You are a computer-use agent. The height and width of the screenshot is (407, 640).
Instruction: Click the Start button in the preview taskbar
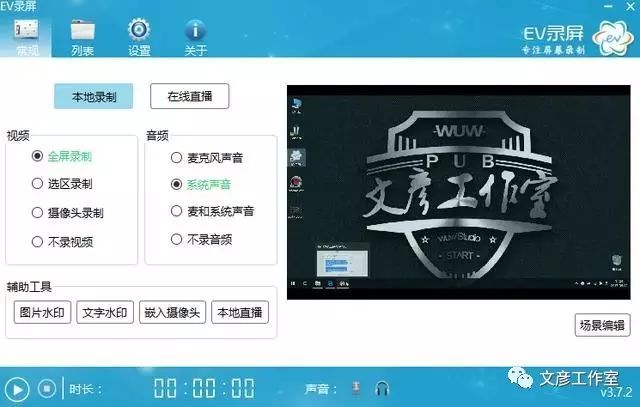click(293, 284)
